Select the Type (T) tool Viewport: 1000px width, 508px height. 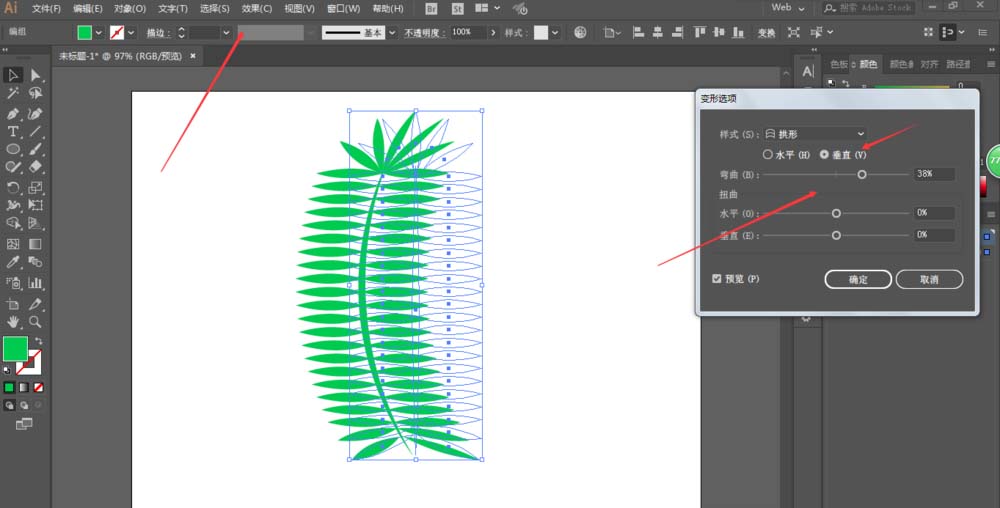[13, 131]
